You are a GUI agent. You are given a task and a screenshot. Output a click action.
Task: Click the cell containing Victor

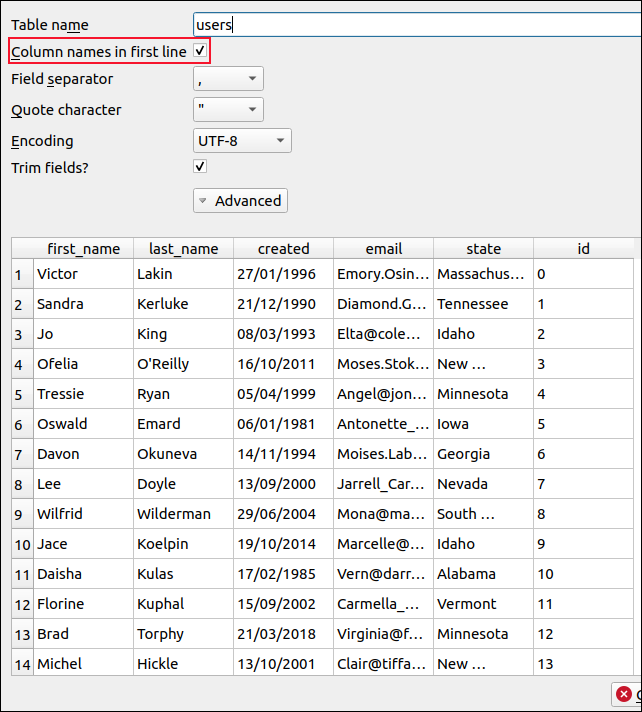[83, 274]
